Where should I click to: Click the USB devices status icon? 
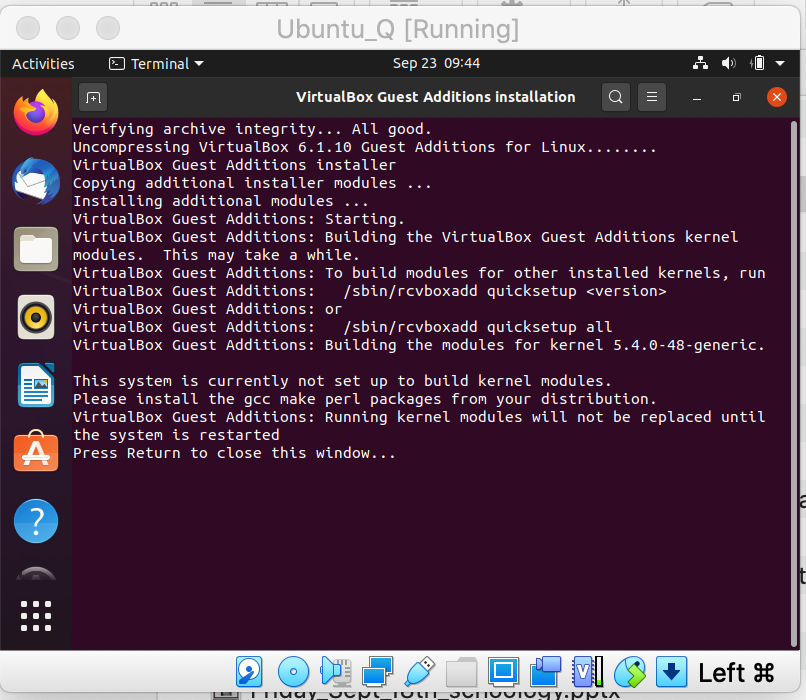pyautogui.click(x=420, y=671)
